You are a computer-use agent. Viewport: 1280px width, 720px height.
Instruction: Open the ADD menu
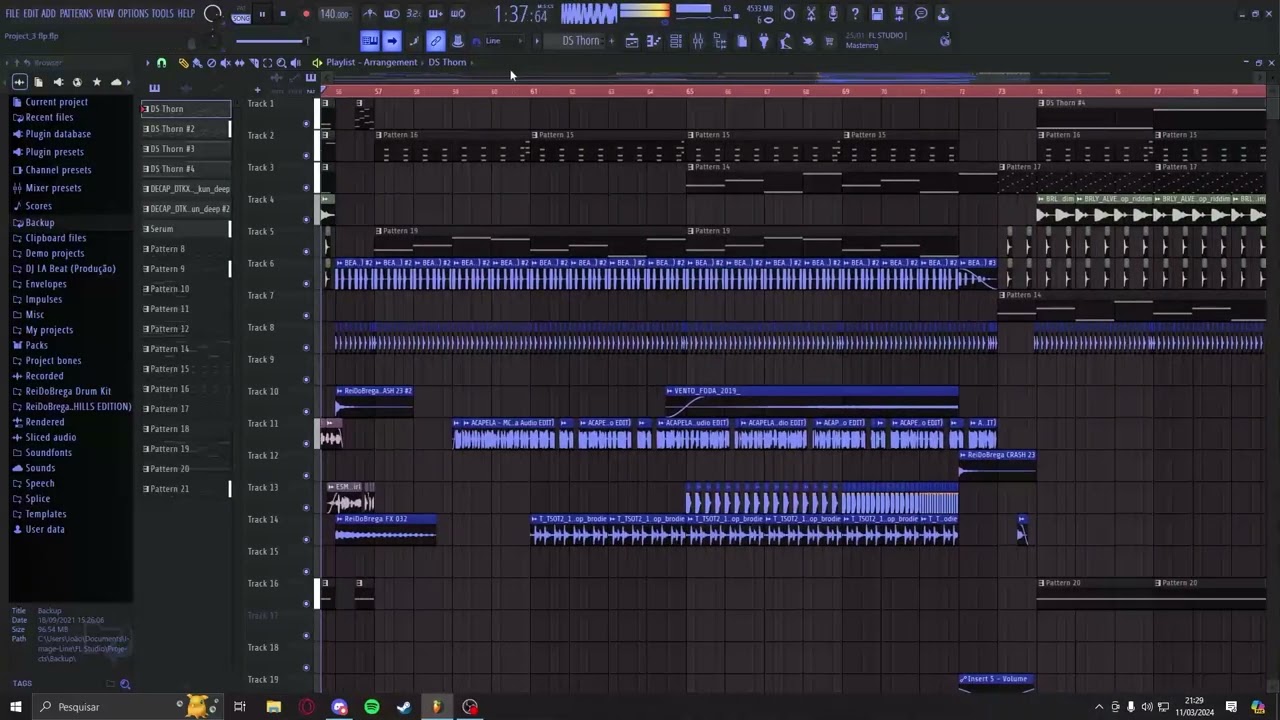48,14
